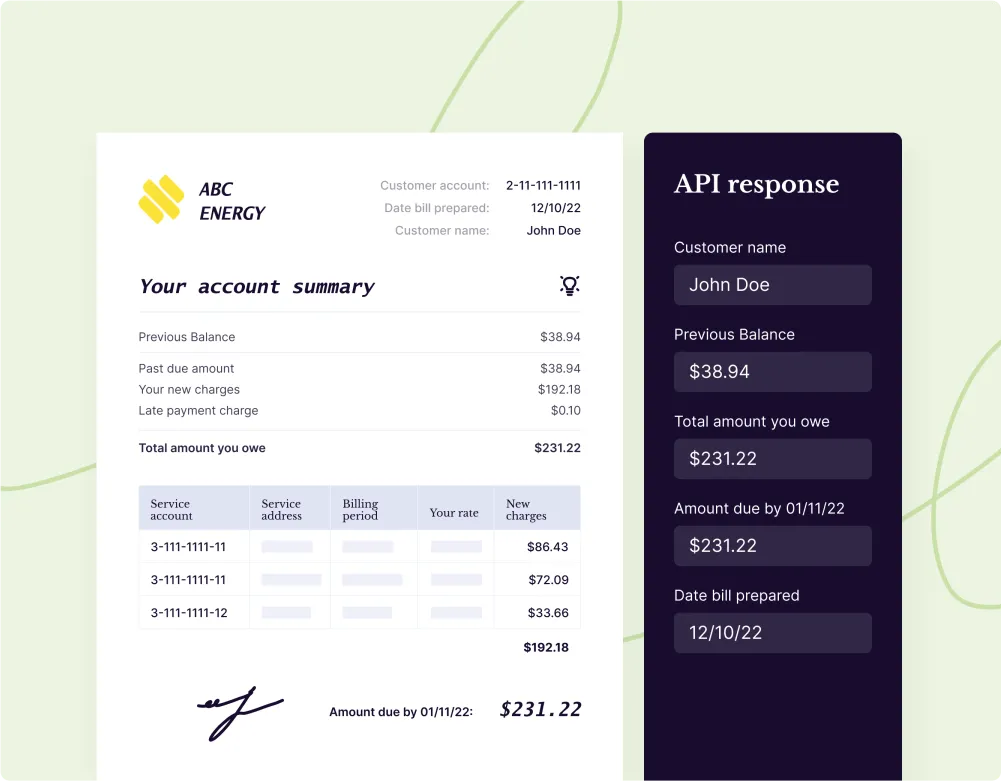Click the italic $231.22 amount due total
This screenshot has width=1002, height=781.
pos(540,709)
